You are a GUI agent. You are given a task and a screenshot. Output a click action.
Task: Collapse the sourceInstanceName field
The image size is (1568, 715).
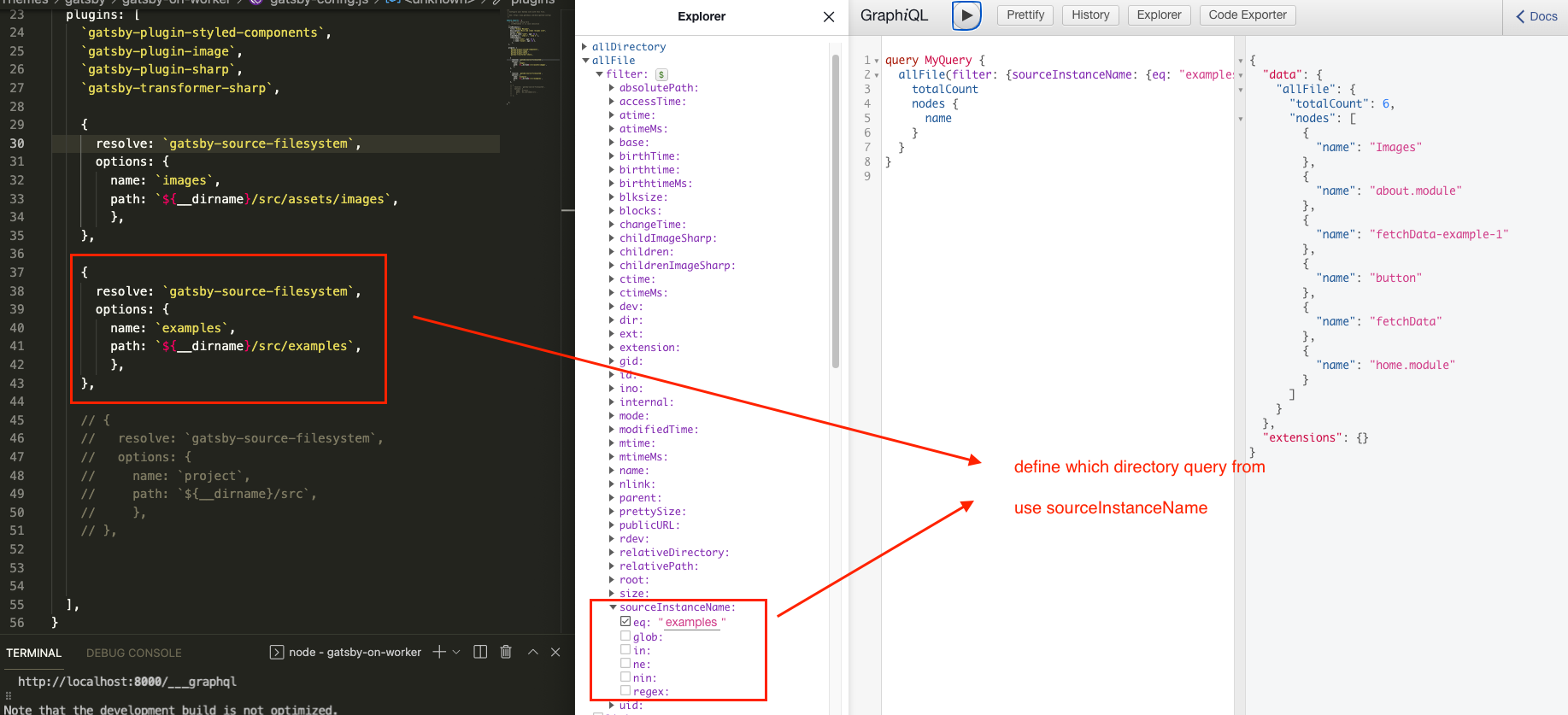[x=613, y=607]
